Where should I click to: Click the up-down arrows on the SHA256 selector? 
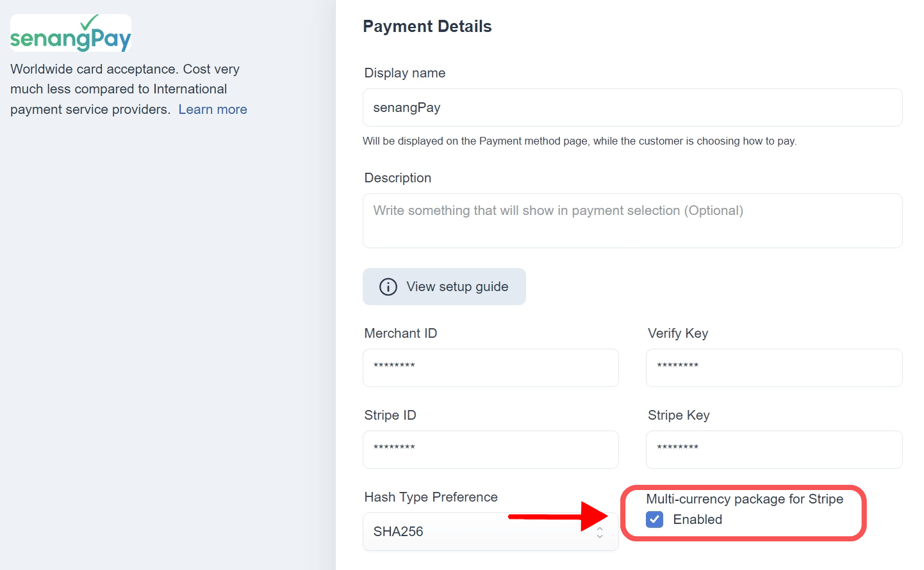(x=600, y=532)
